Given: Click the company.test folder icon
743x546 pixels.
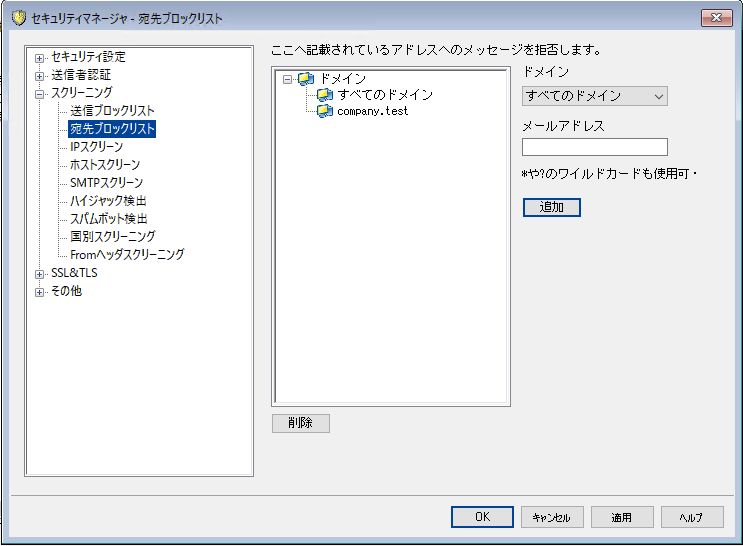Looking at the screenshot, I should (324, 111).
